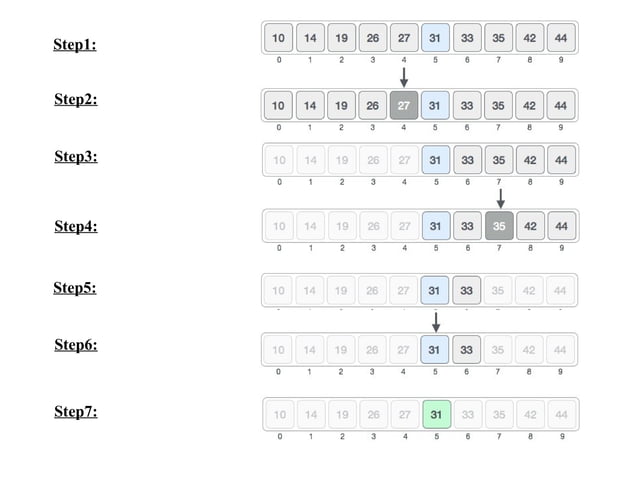Click the cell 14 in Step2 row
The width and height of the screenshot is (638, 478).
click(x=310, y=105)
